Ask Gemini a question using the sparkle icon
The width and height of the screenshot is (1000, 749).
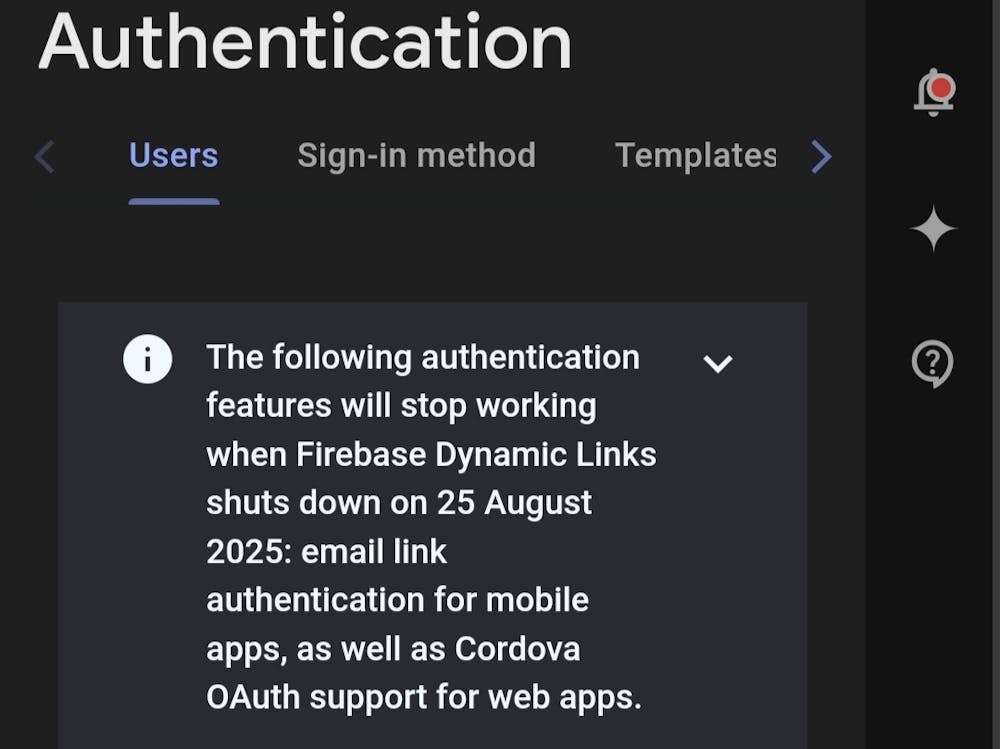932,229
